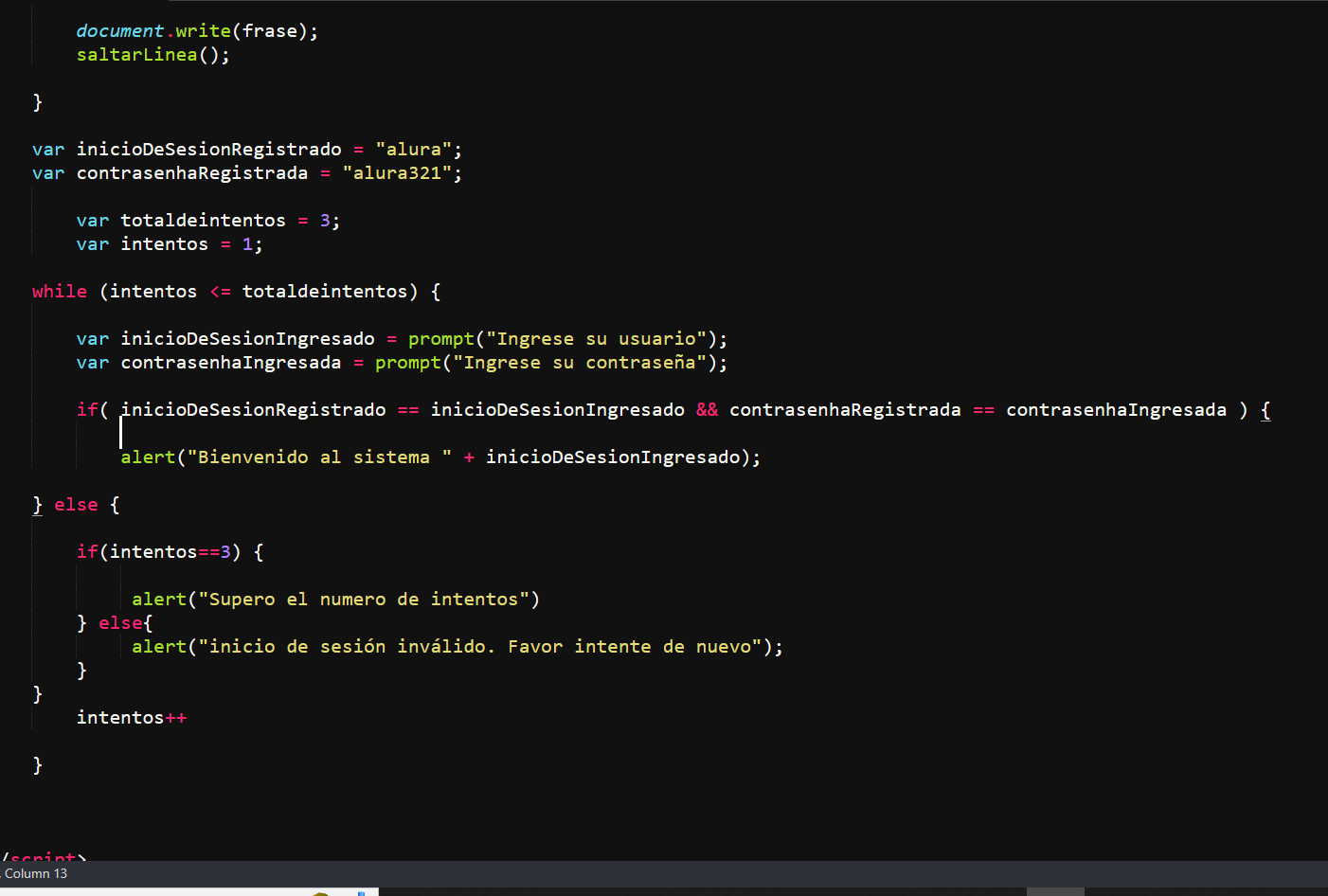Screen dimensions: 1328x896
Task: Click variable 'contrasenhaRegistrada' in its var declaration
Action: click(x=192, y=173)
